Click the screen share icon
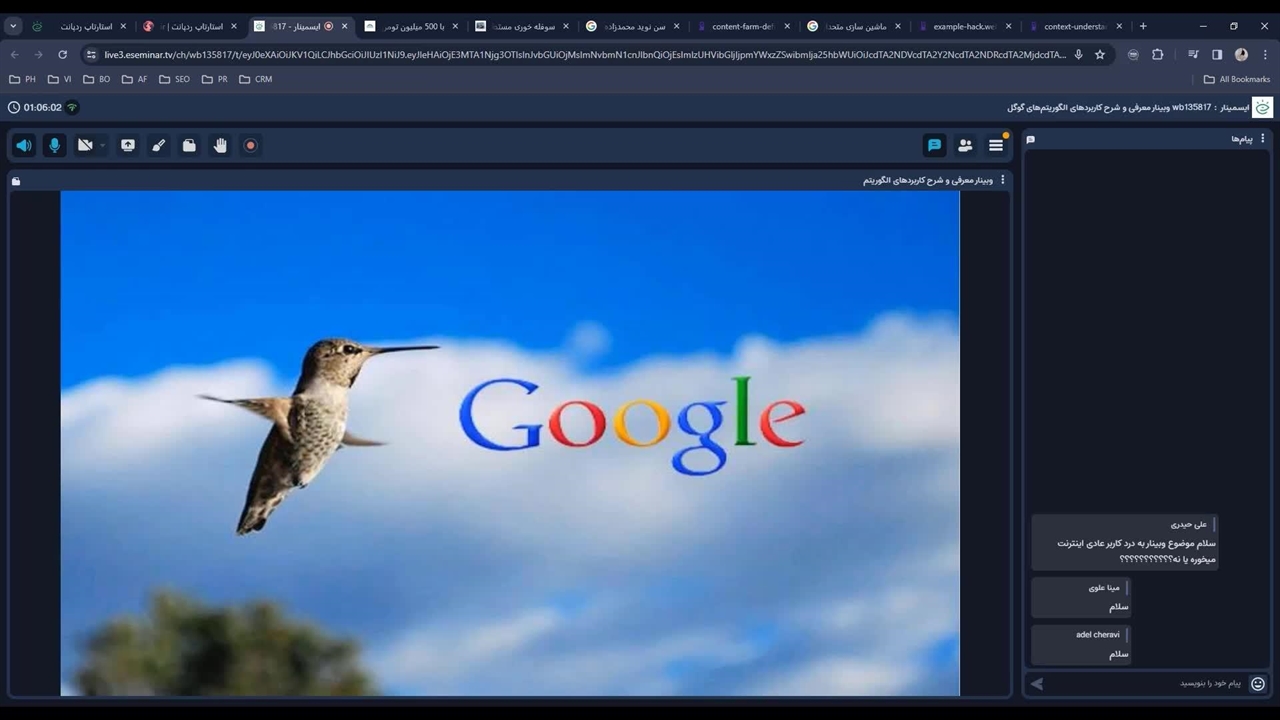This screenshot has height=720, width=1280. coord(128,146)
